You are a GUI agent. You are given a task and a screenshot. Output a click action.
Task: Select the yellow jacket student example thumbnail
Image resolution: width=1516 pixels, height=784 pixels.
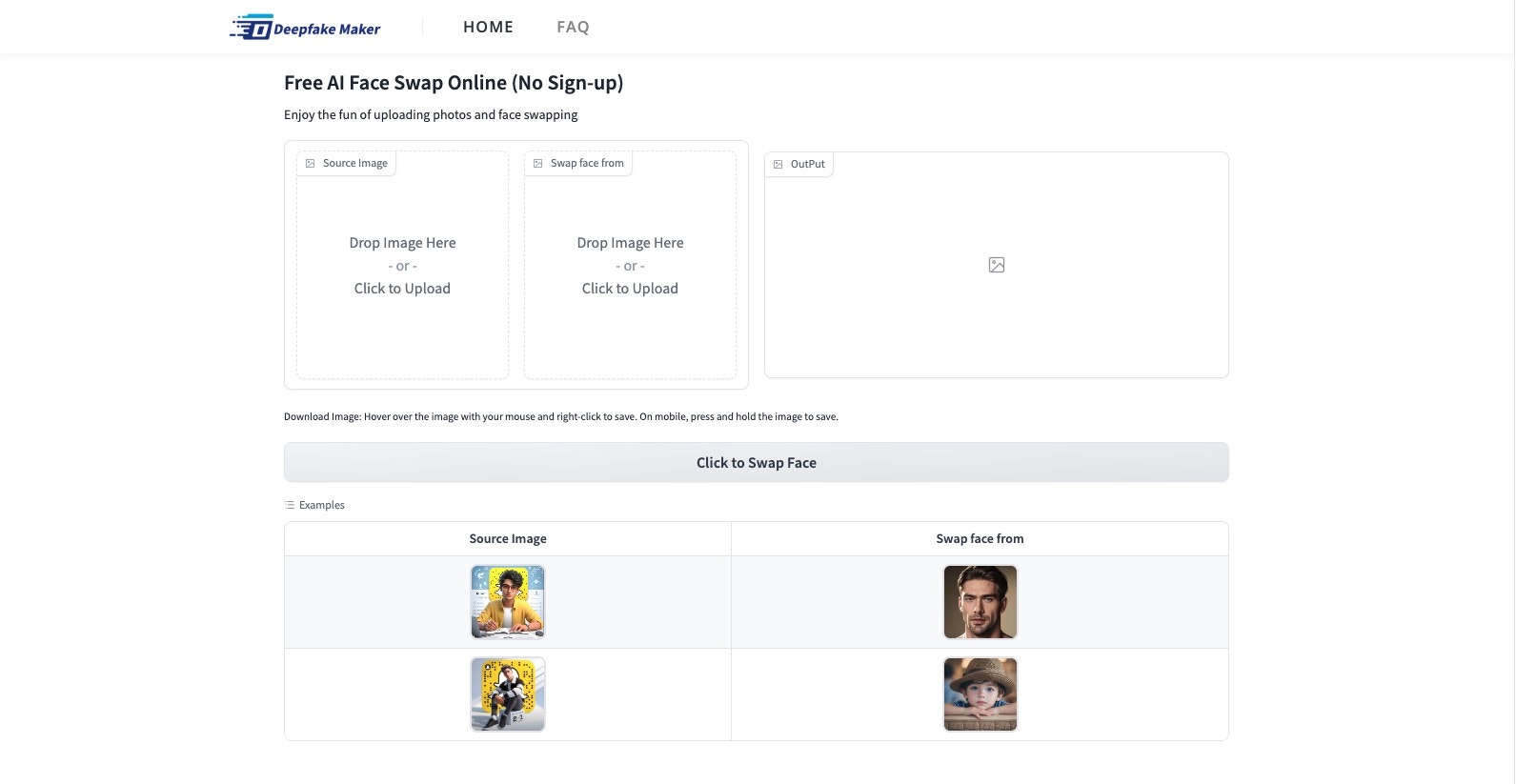coord(508,602)
